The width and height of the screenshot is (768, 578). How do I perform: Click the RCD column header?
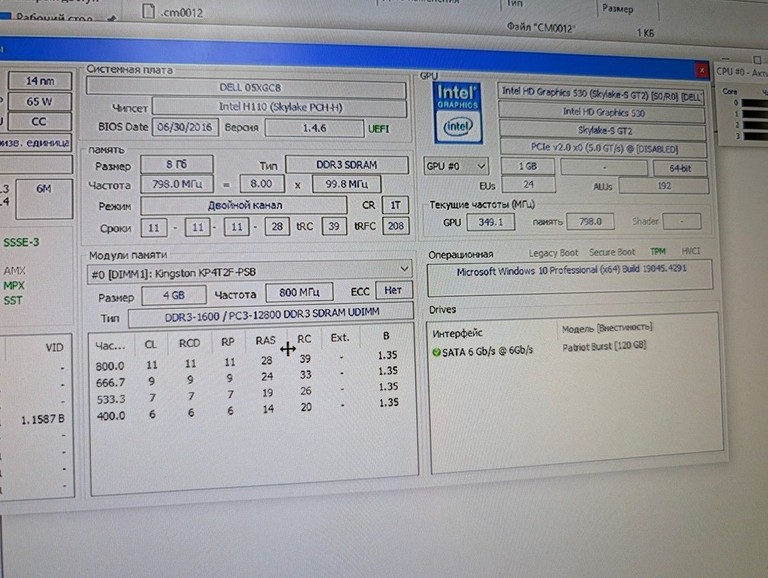(190, 343)
